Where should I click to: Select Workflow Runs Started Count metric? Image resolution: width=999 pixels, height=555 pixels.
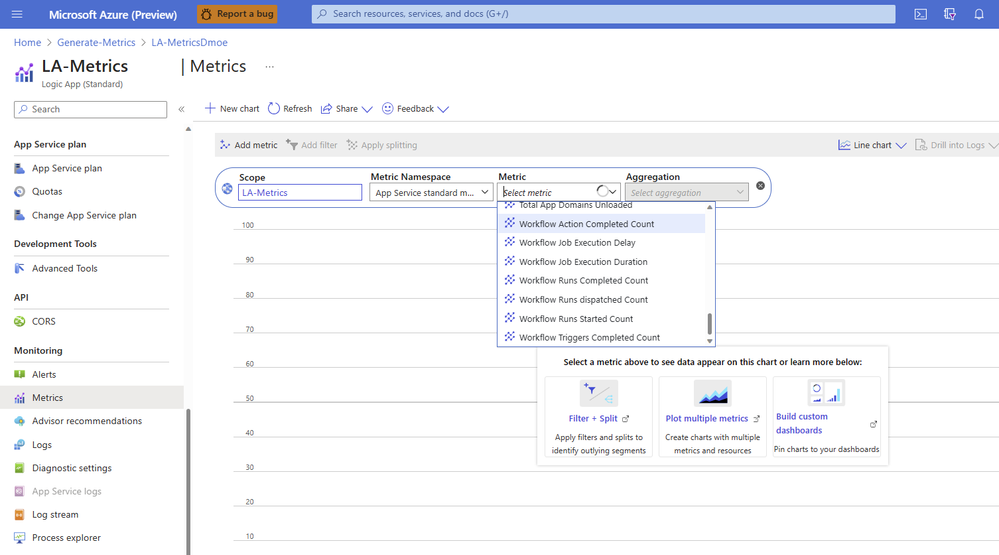(601, 319)
